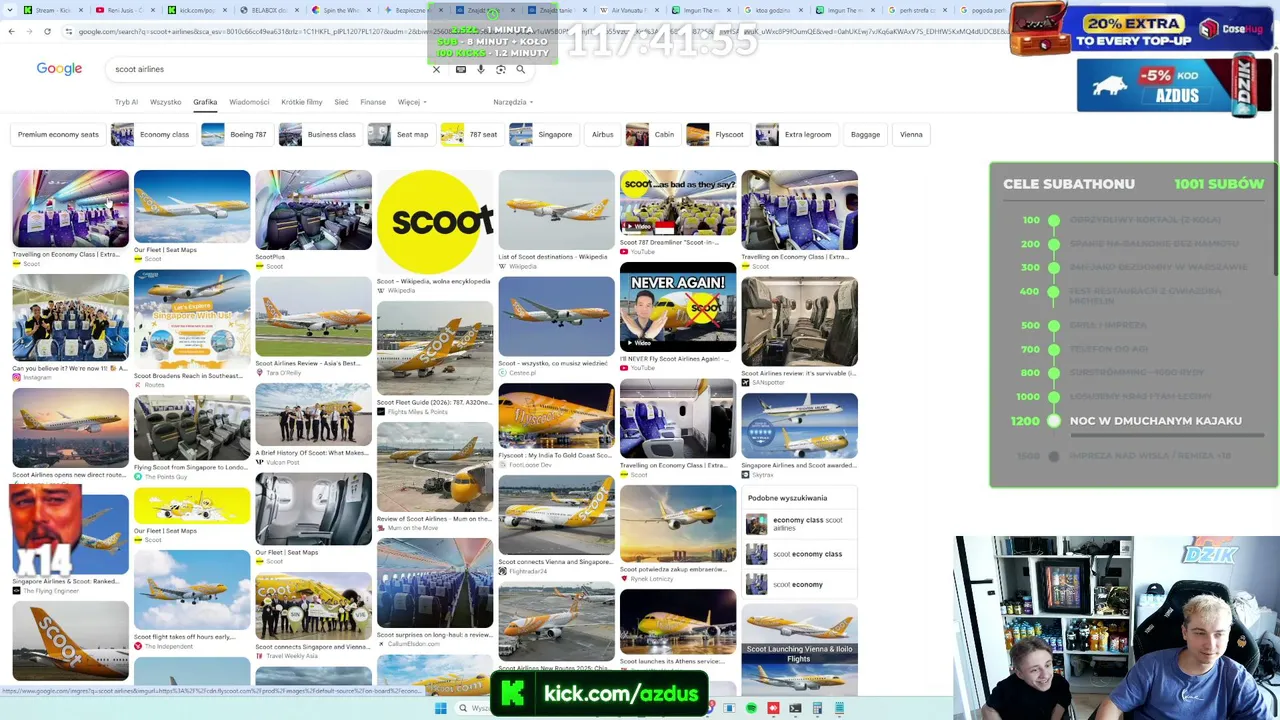Clear the Google search box with the X icon
Screen dimensions: 1280x720
(436, 69)
